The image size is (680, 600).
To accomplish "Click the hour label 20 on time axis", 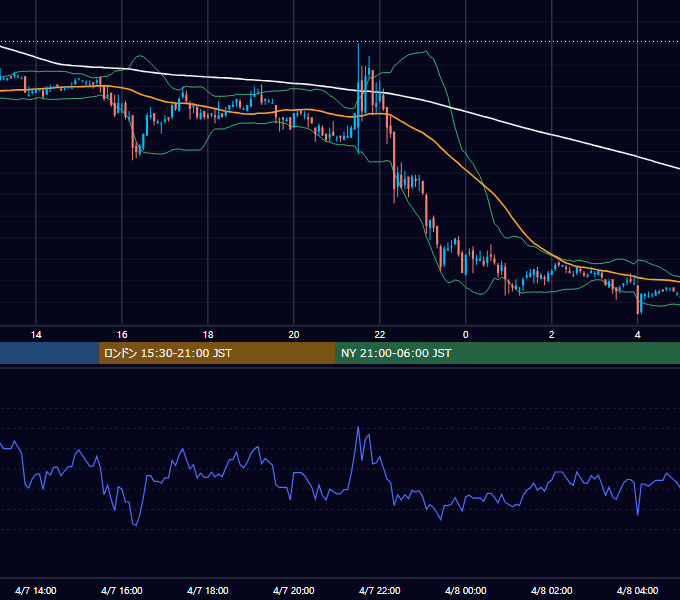I will coord(294,335).
